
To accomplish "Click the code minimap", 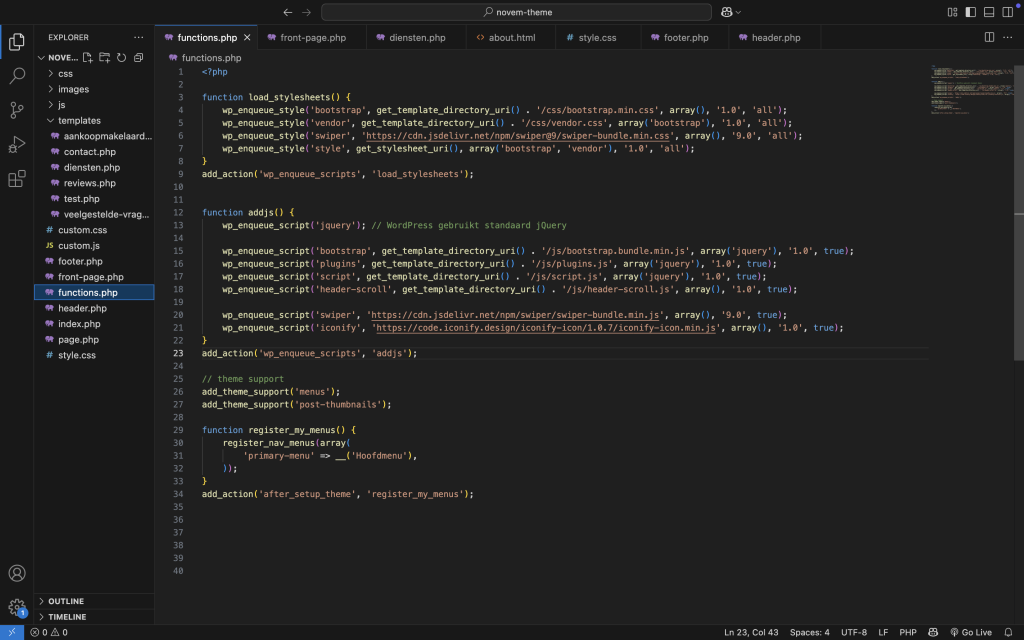I will (971, 90).
